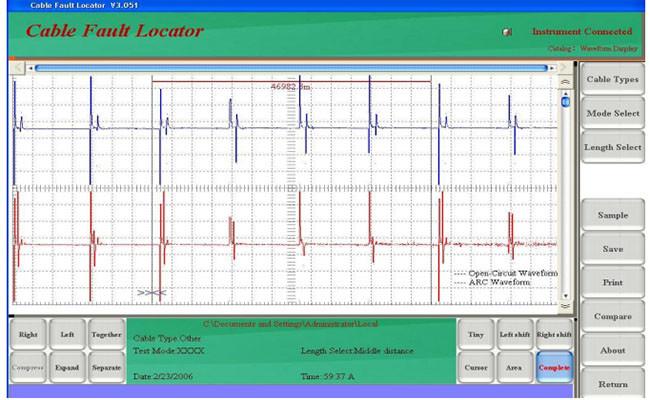Open the Compare function
The image size is (650, 400).
pos(612,317)
